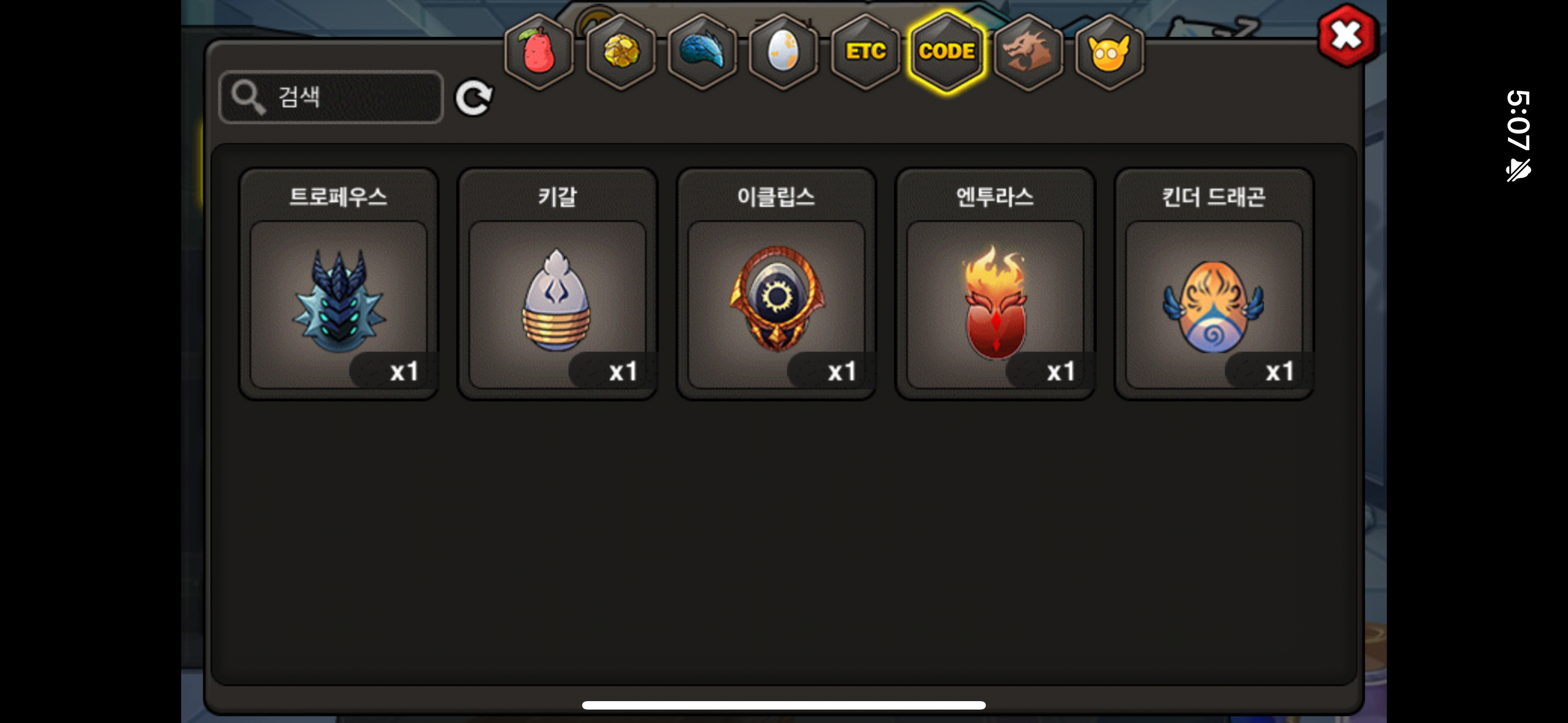Select the highlighted CODE tab
The width and height of the screenshot is (1568, 723).
point(947,52)
